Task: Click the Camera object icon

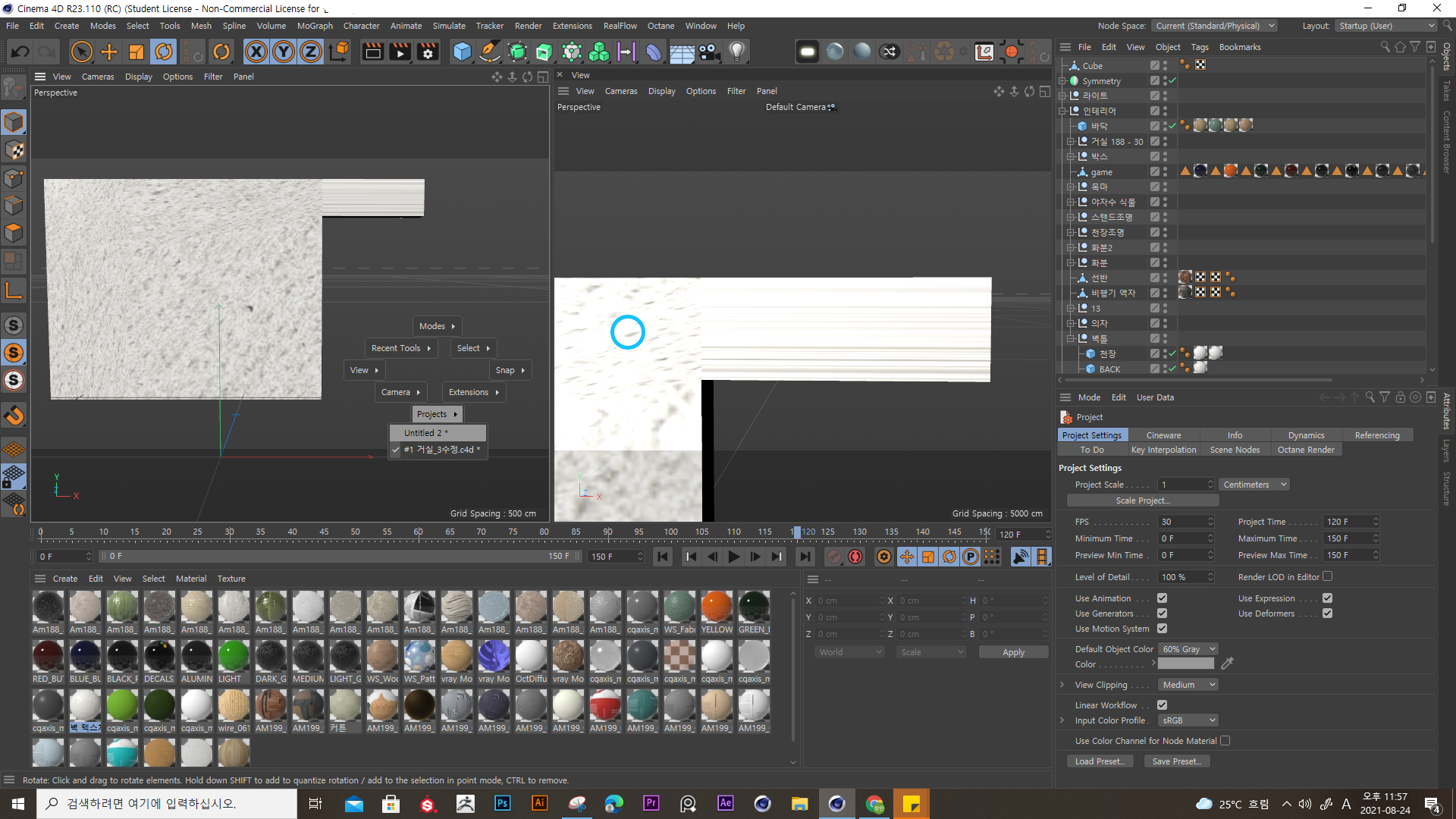Action: click(x=708, y=52)
